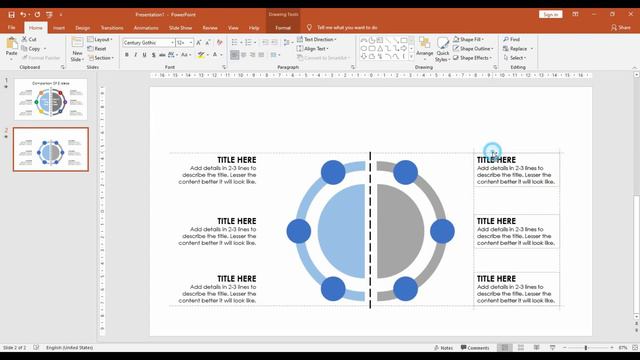
Task: Justify the paragraph text
Action: [x=262, y=55]
